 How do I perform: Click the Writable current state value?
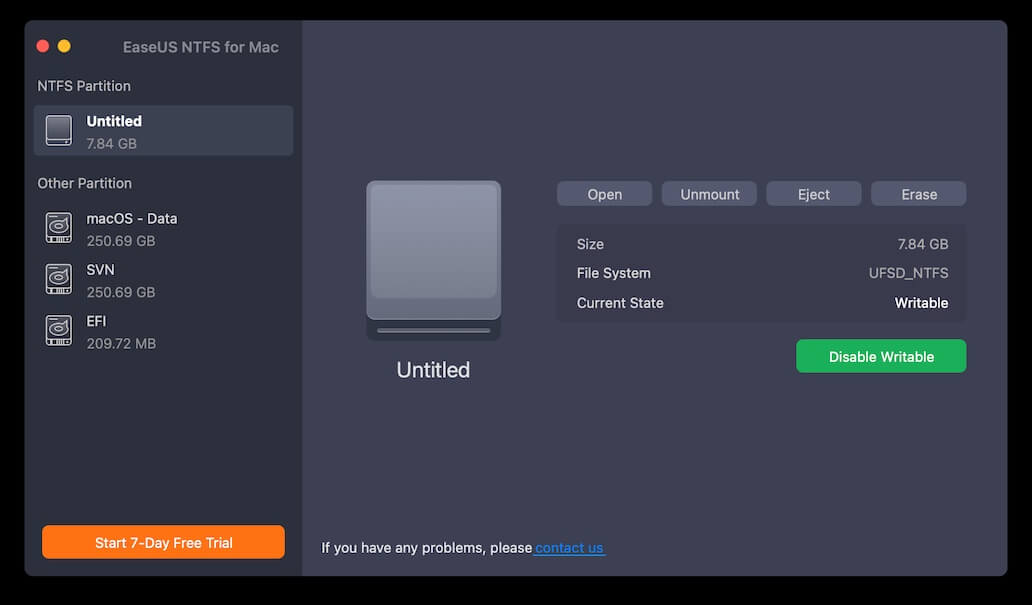(x=921, y=303)
